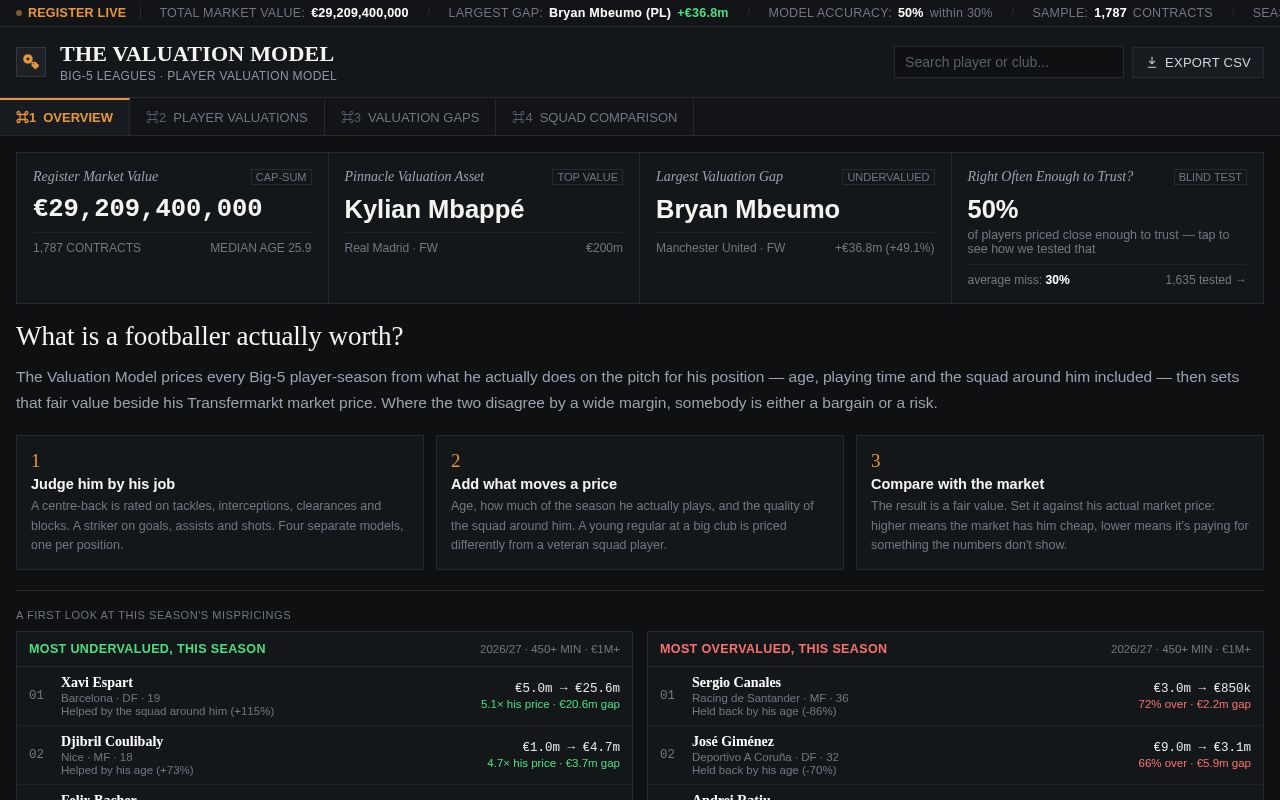The height and width of the screenshot is (800, 1280).
Task: Click the 'MEDIAN AGE 25.9' stat
Action: point(260,248)
